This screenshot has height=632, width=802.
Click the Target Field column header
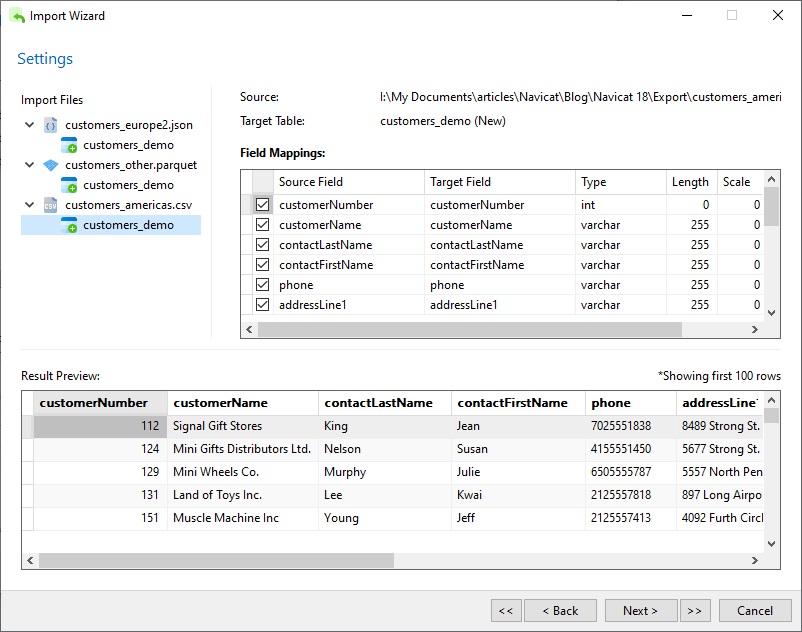[500, 182]
